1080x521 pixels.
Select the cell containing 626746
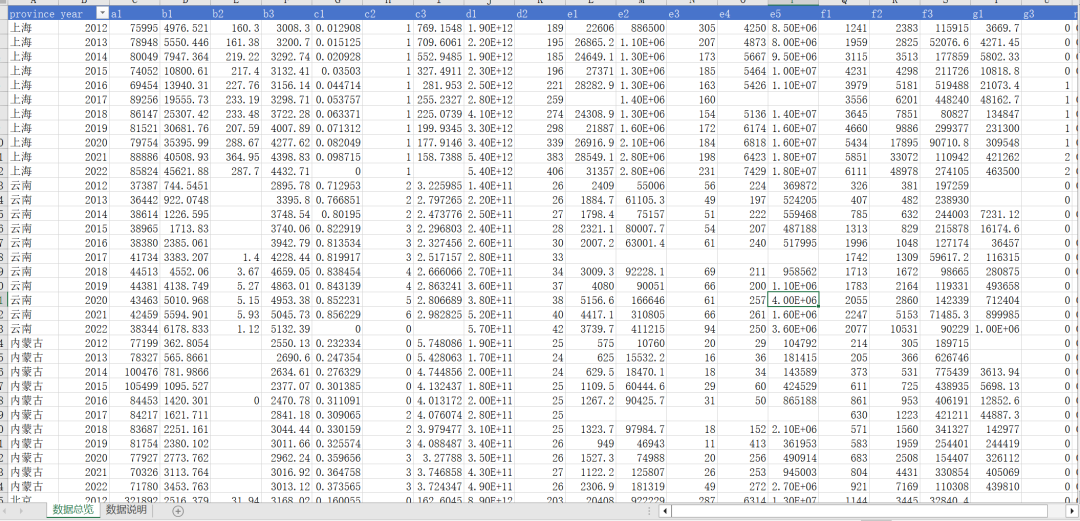coord(946,356)
